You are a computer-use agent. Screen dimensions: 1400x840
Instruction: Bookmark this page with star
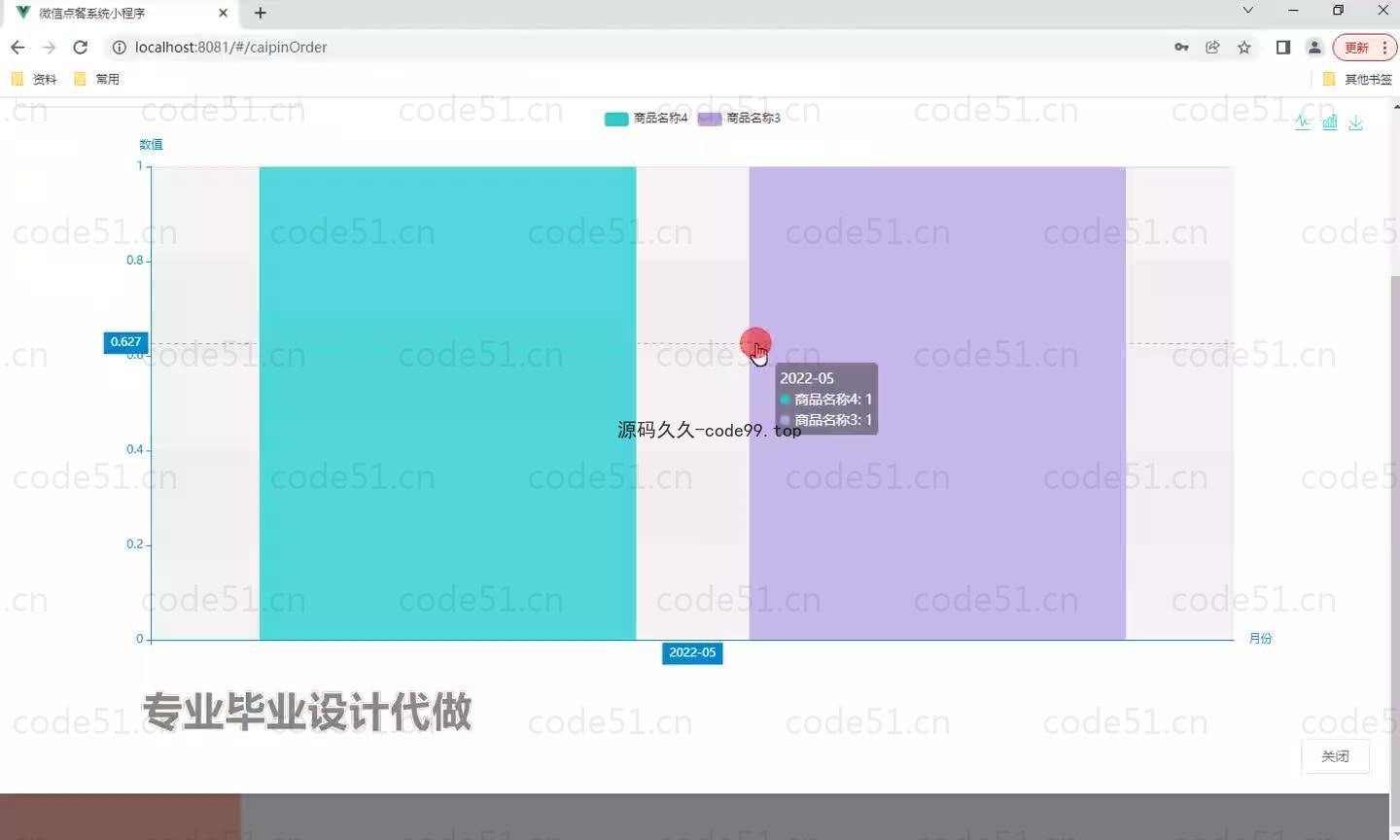1243,47
